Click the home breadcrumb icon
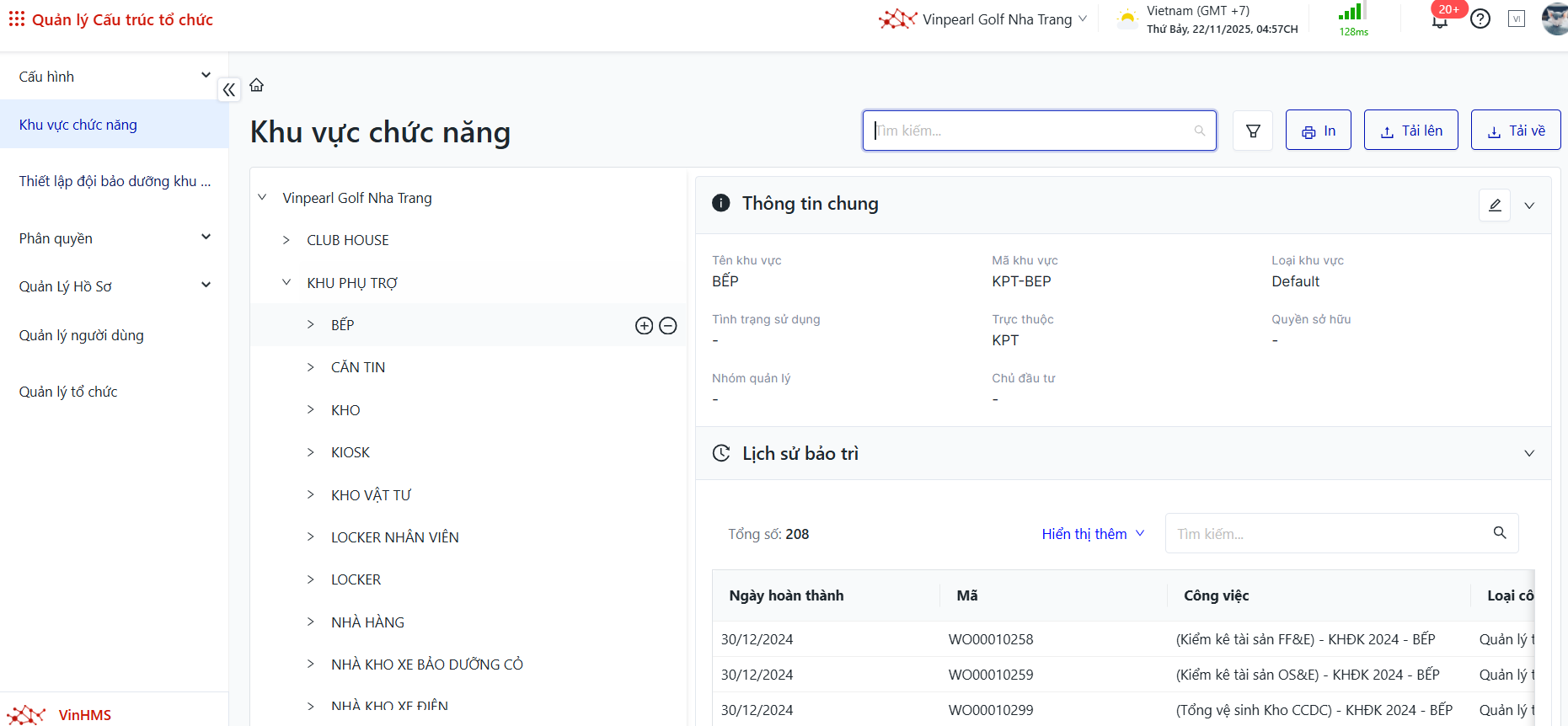 pos(257,85)
